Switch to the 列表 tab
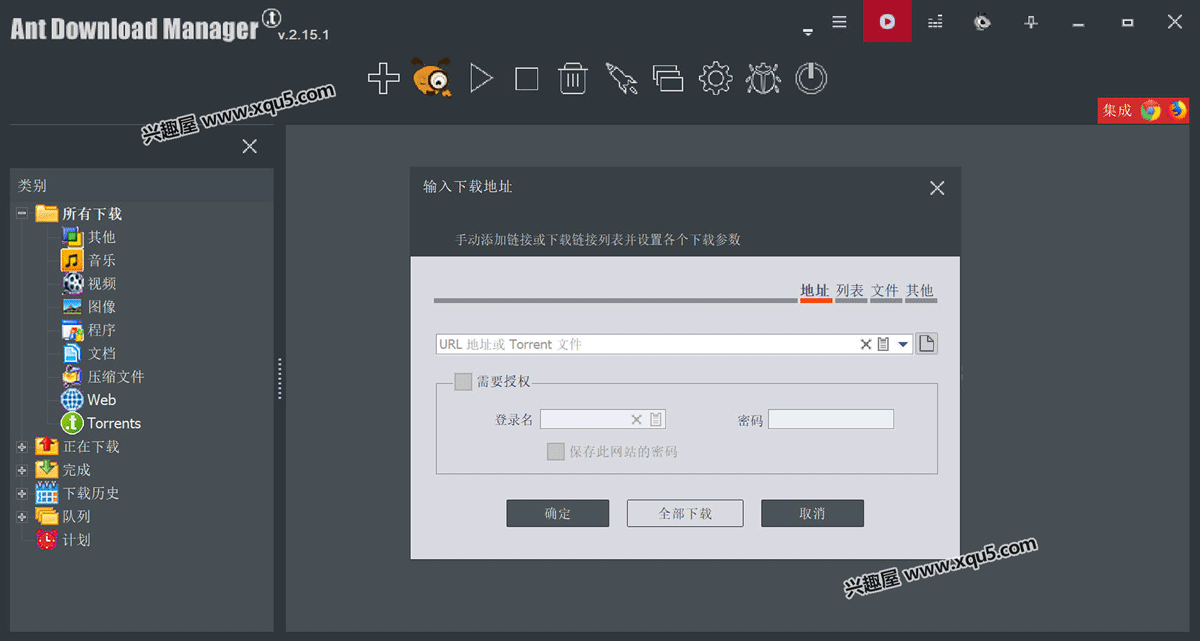This screenshot has width=1200, height=641. 851,291
